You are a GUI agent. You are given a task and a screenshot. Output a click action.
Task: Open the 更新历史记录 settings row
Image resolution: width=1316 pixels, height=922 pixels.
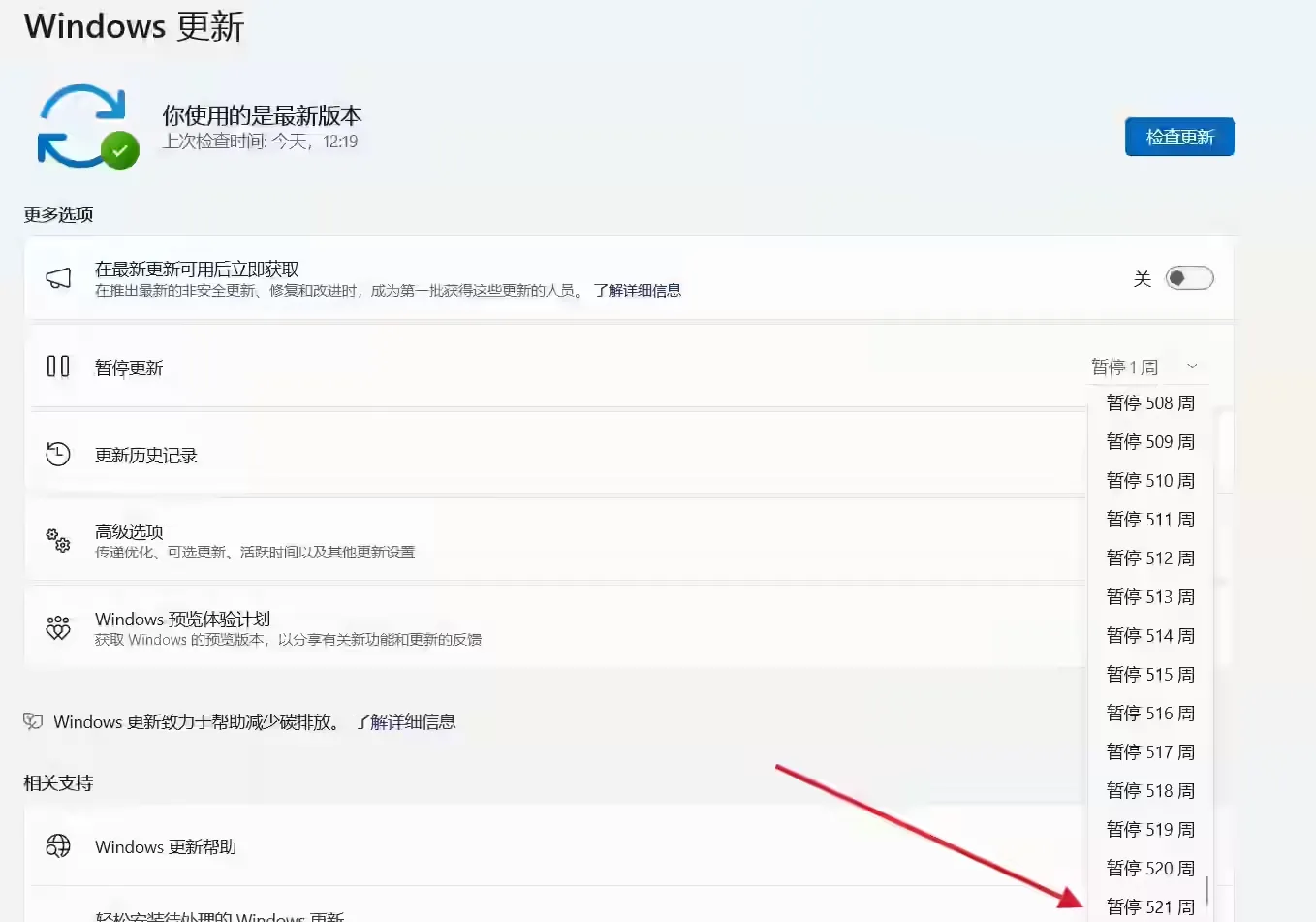[388, 453]
